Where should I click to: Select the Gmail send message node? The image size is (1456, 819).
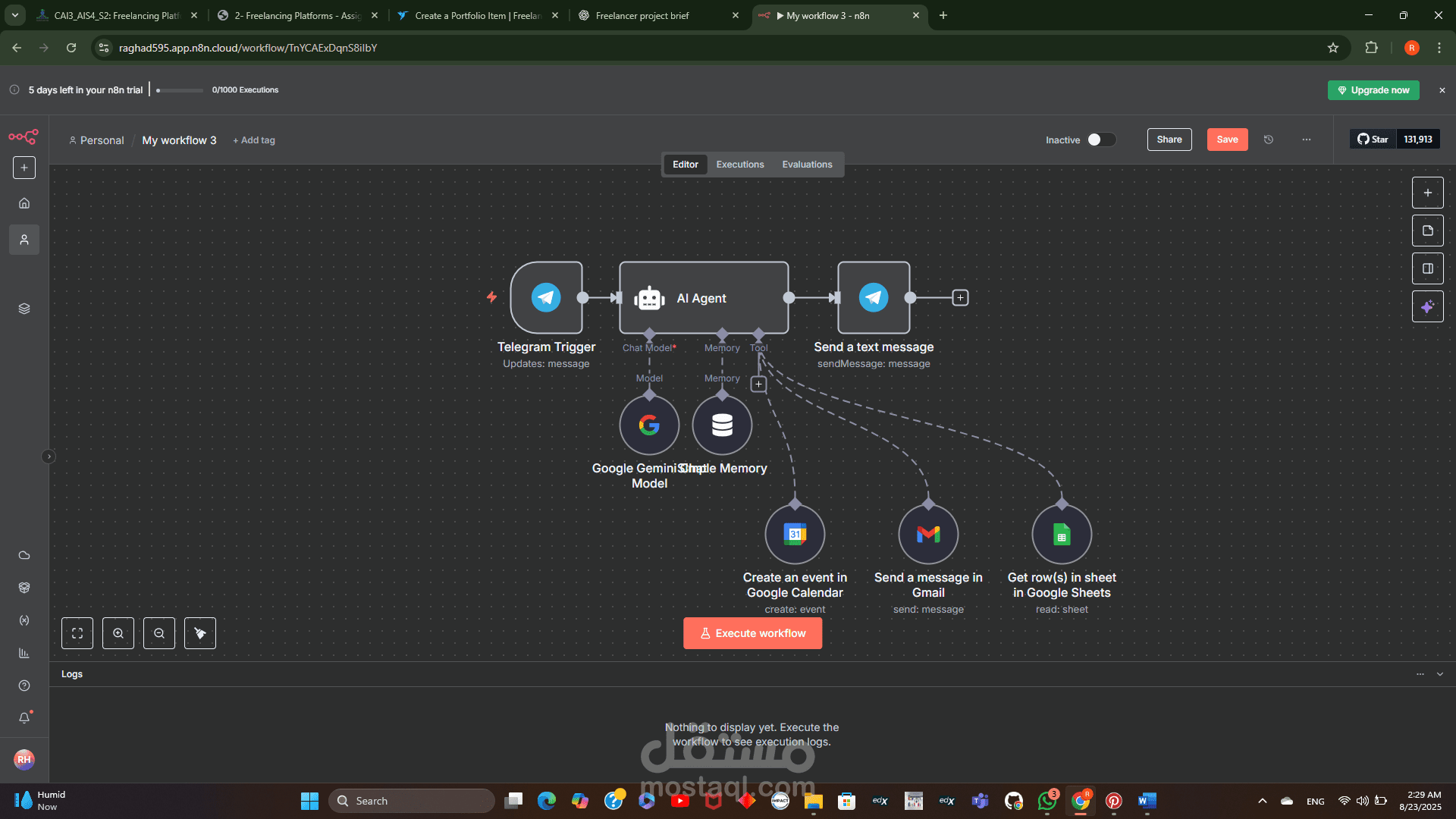[928, 534]
